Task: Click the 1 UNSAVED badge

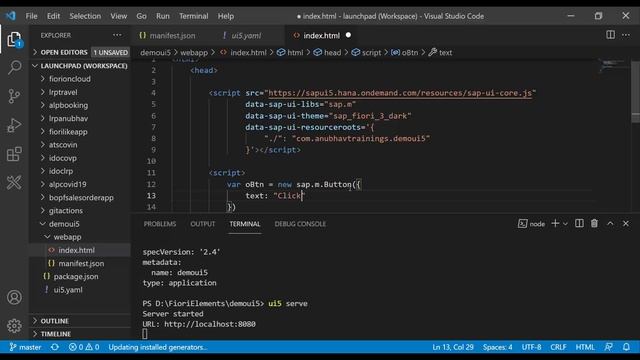Action: pyautogui.click(x=110, y=52)
